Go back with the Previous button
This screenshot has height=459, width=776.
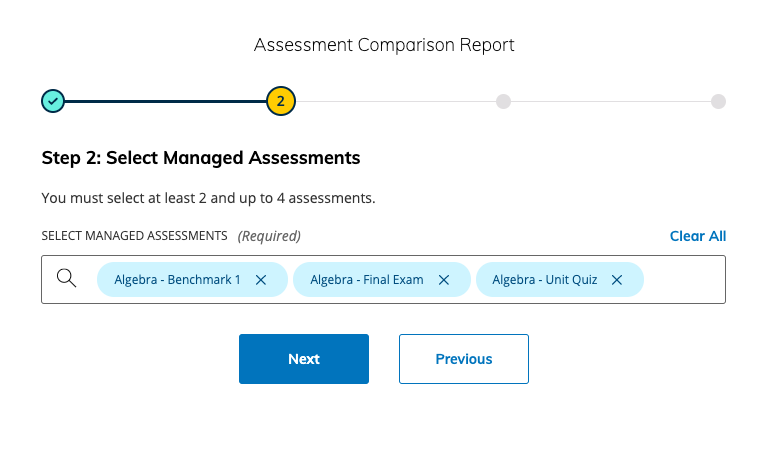(463, 359)
